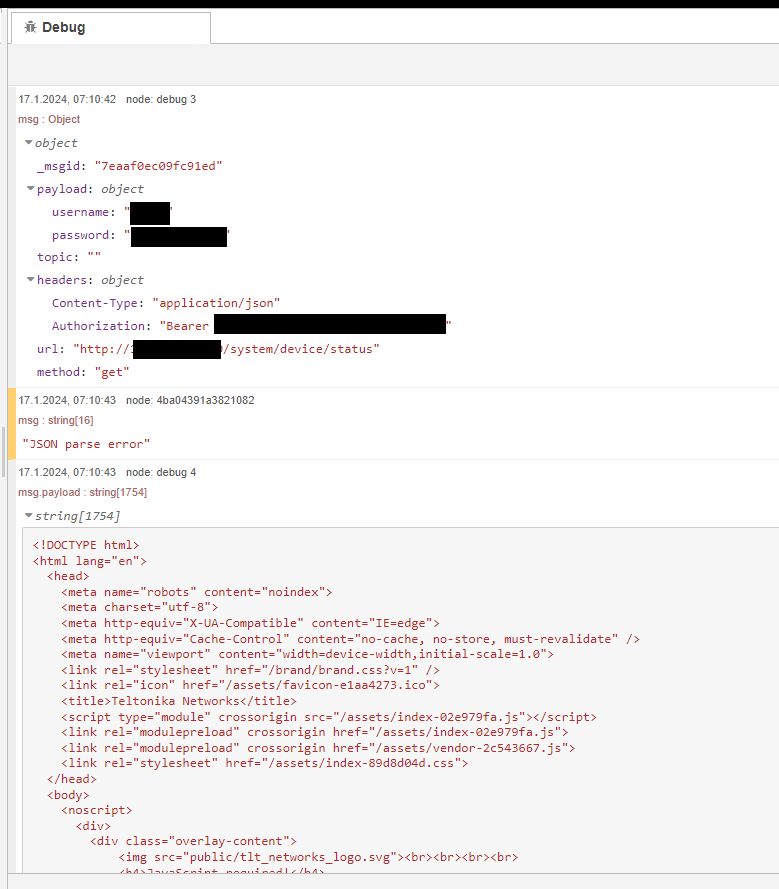Click the 'node: debug 3' label
This screenshot has height=889, width=779.
point(161,99)
